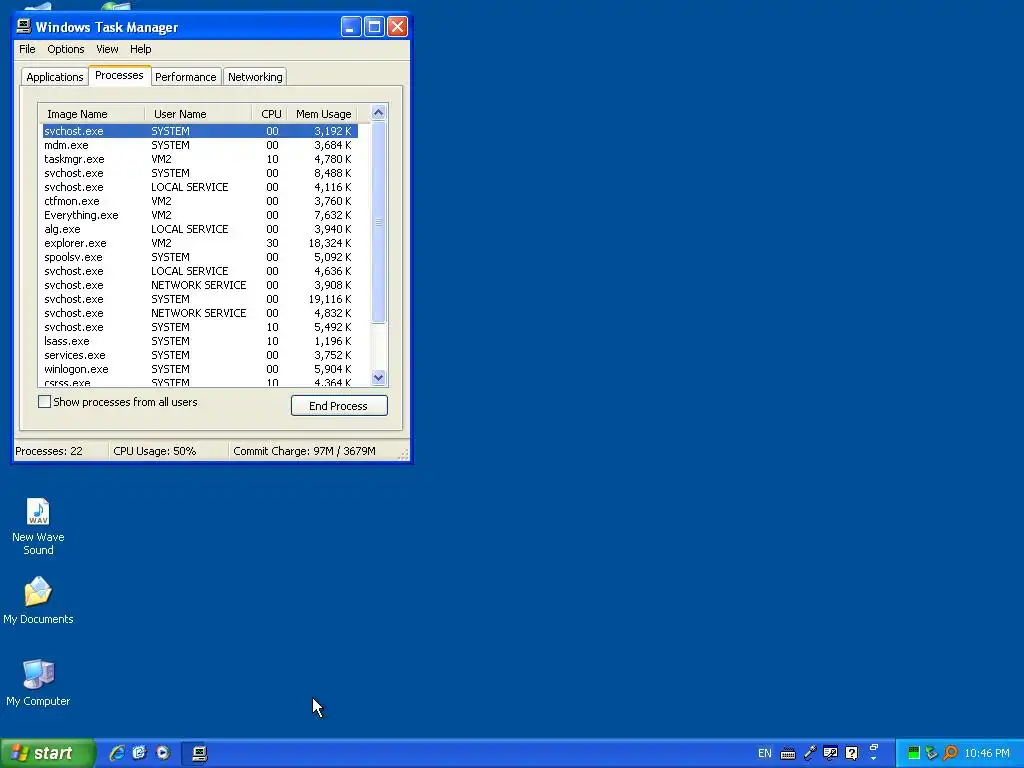Select the mdm.exe process row
This screenshot has width=1024, height=768.
pyautogui.click(x=200, y=145)
